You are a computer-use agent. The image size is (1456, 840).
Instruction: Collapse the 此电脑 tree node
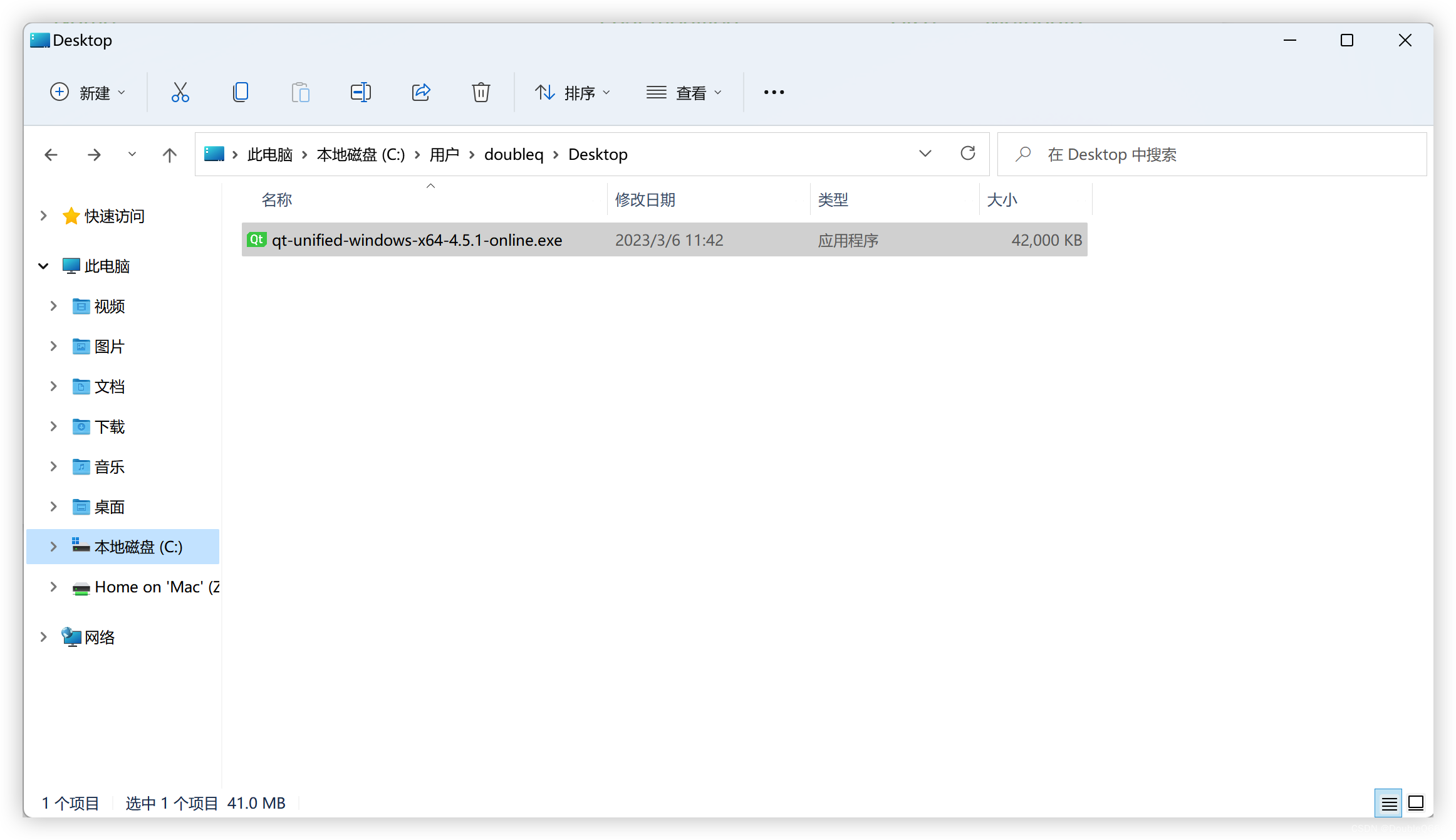43,266
